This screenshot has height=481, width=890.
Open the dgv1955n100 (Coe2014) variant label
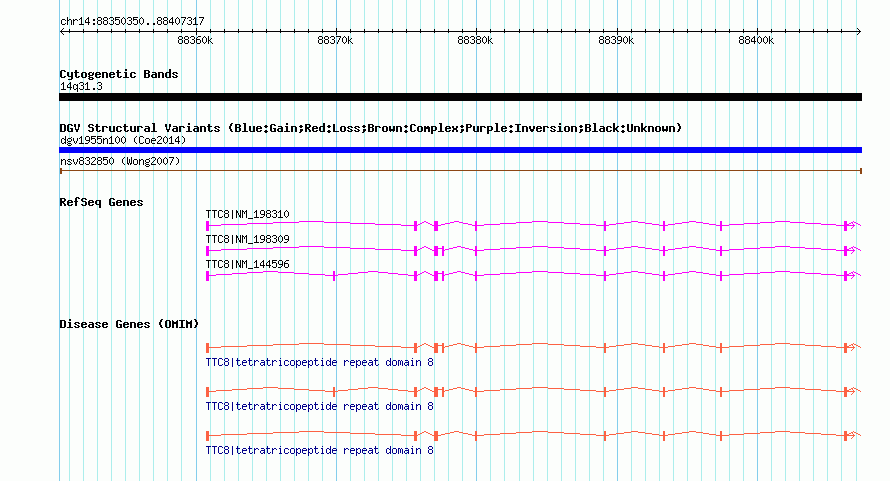pos(123,140)
